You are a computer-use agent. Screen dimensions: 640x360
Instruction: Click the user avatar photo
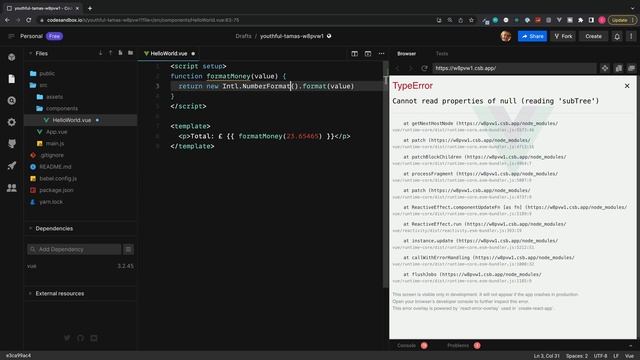click(506, 36)
